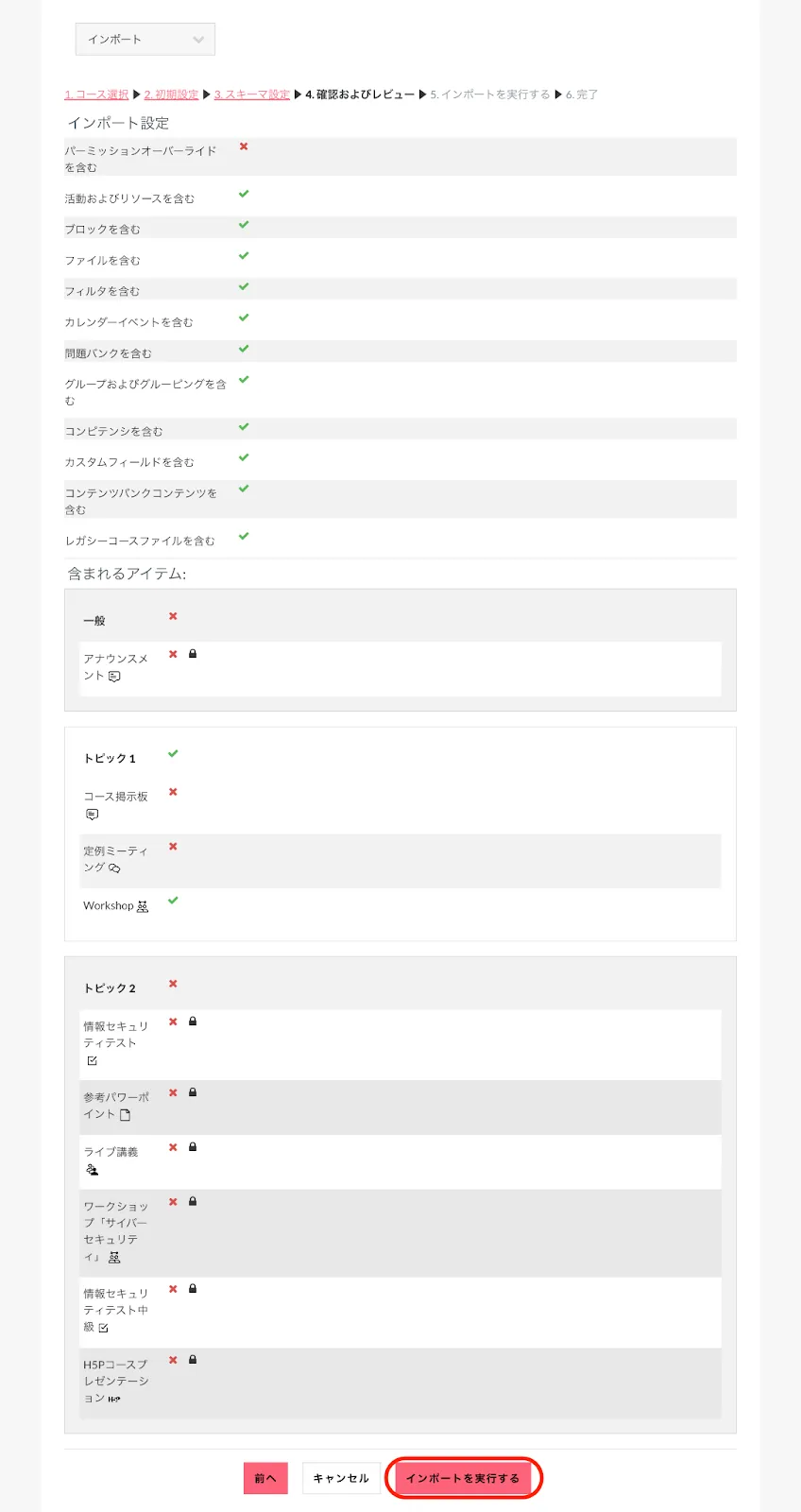Click the green check for ブロックを含む
Viewport: 801px width, 1512px height.
pyautogui.click(x=244, y=225)
